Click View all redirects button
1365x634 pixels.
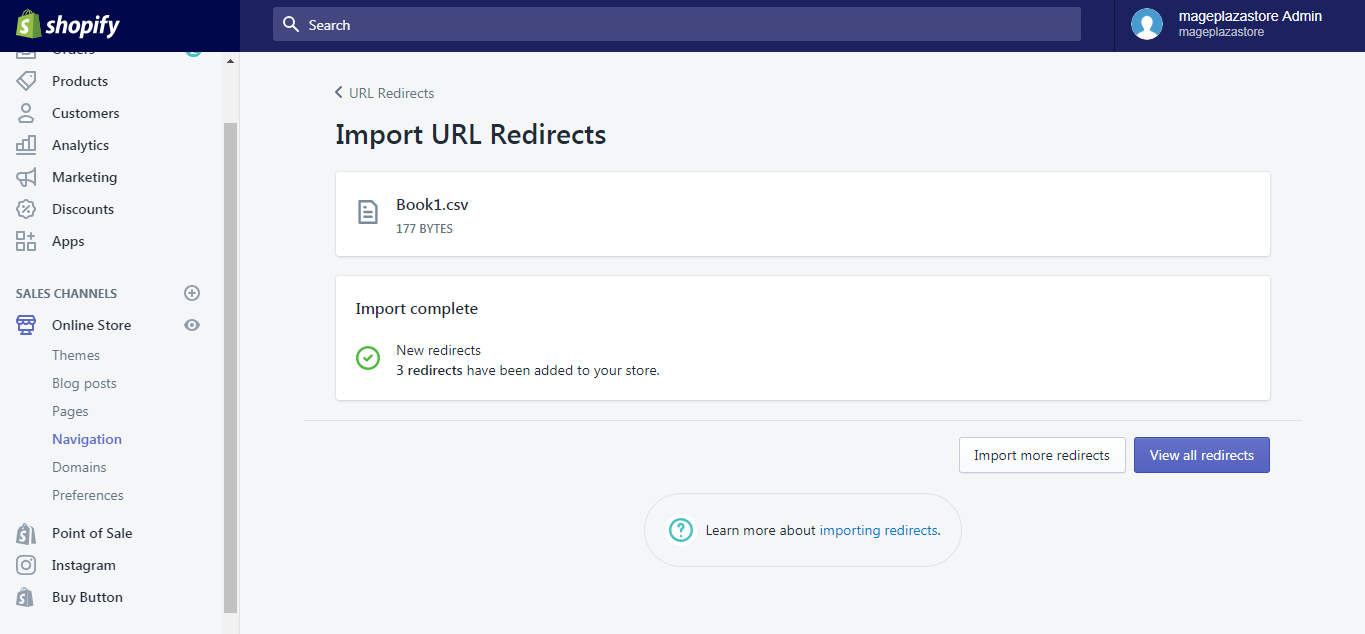pos(1202,455)
